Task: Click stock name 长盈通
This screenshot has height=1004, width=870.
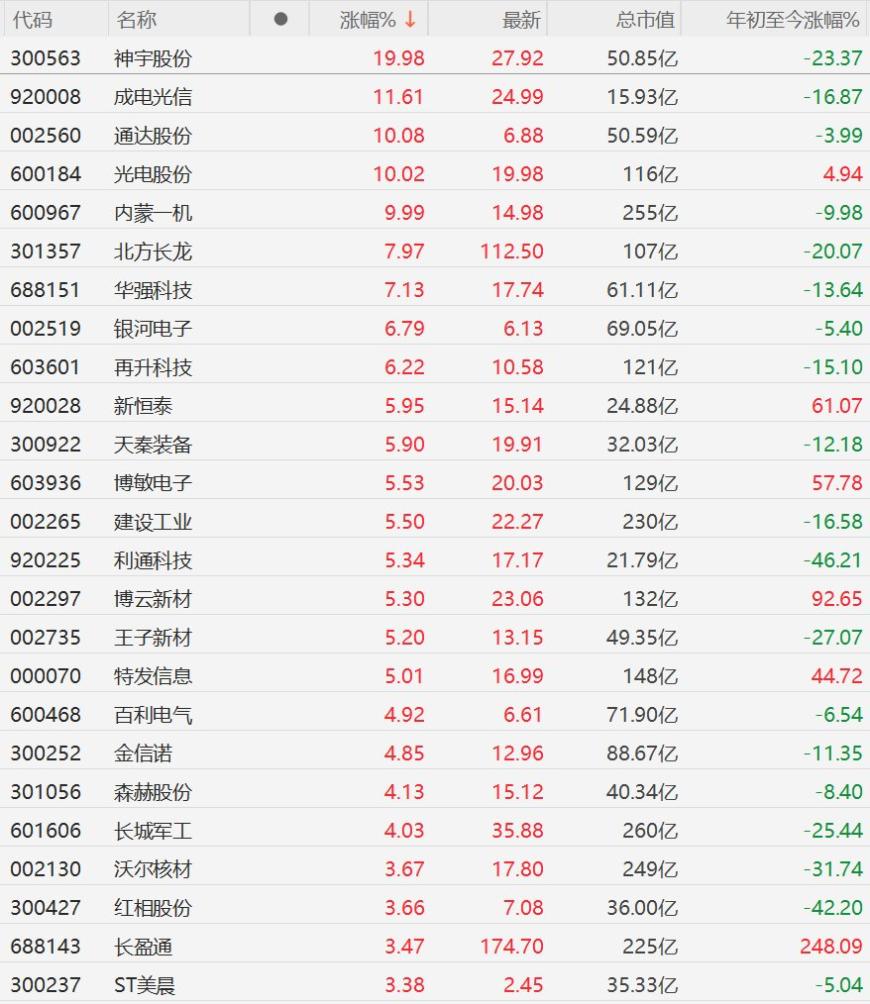Action: pyautogui.click(x=143, y=946)
